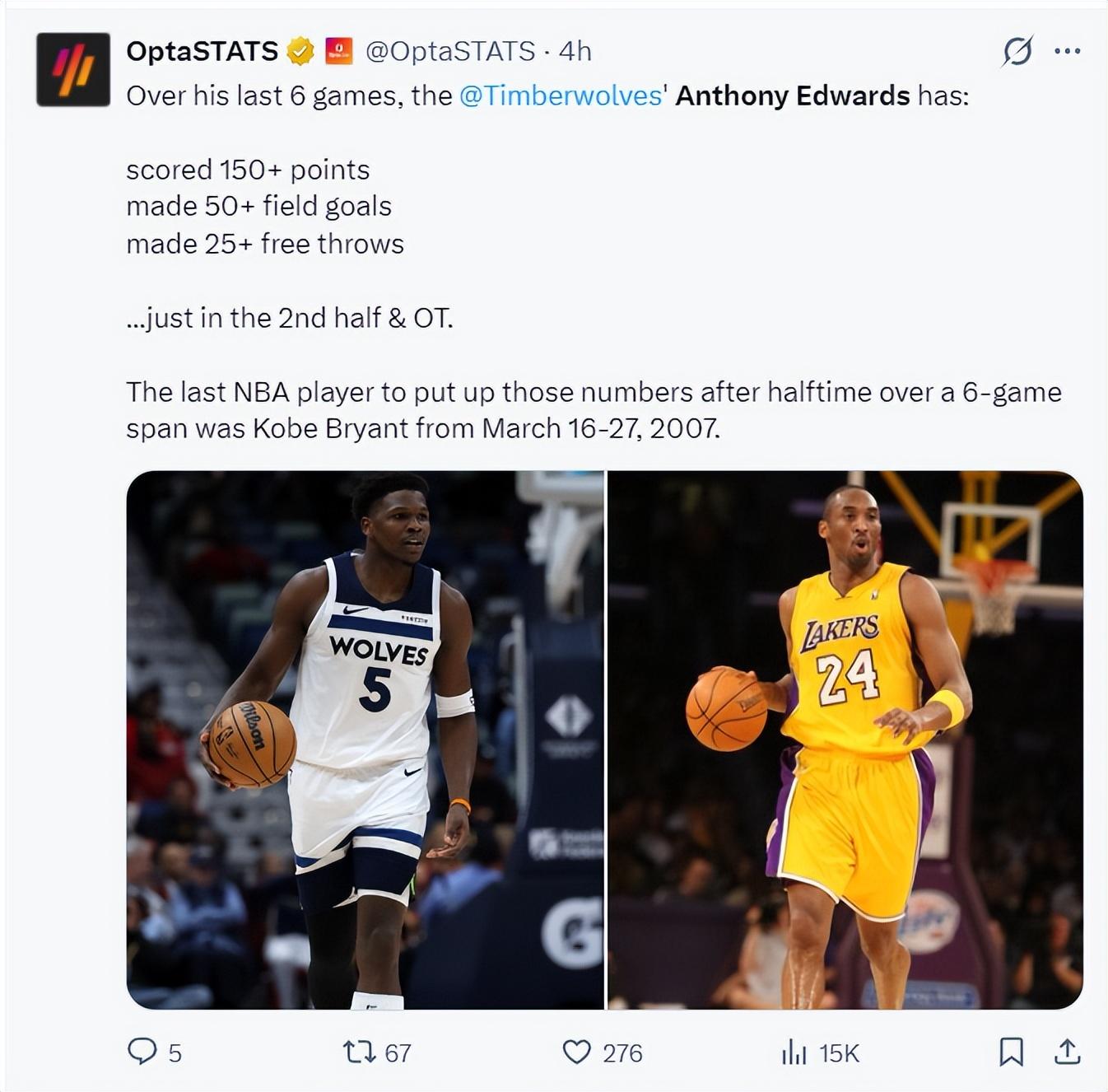Open the three-dot more options menu
This screenshot has height=1092, width=1108.
click(1067, 51)
